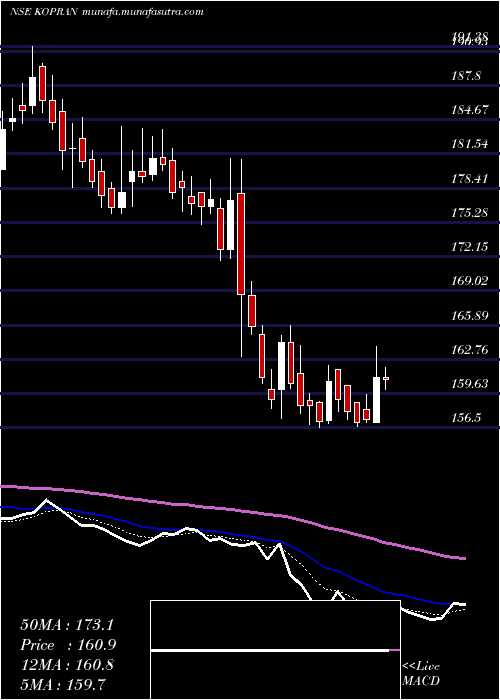The width and height of the screenshot is (500, 700).
Task: Select the 169.02 price level label
Action: point(469,281)
